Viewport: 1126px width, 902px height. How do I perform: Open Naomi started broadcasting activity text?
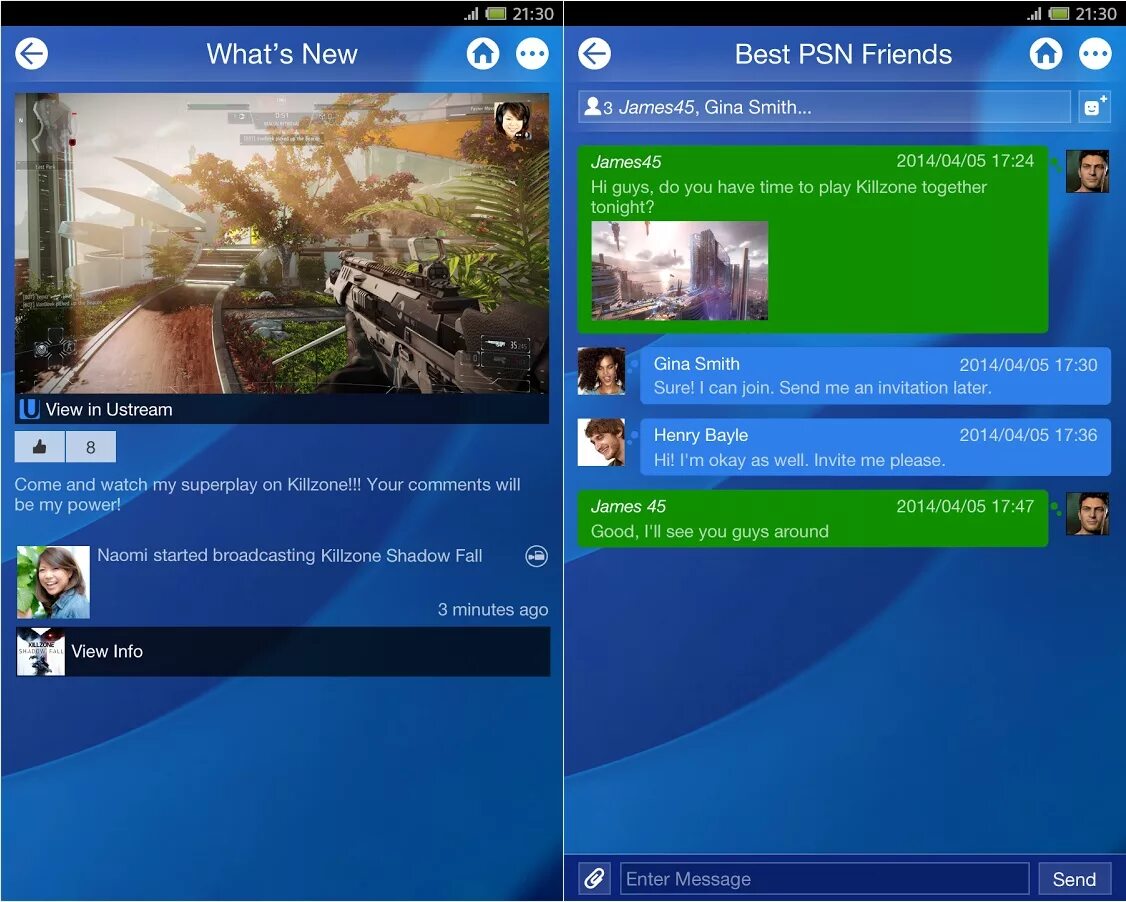(x=289, y=555)
